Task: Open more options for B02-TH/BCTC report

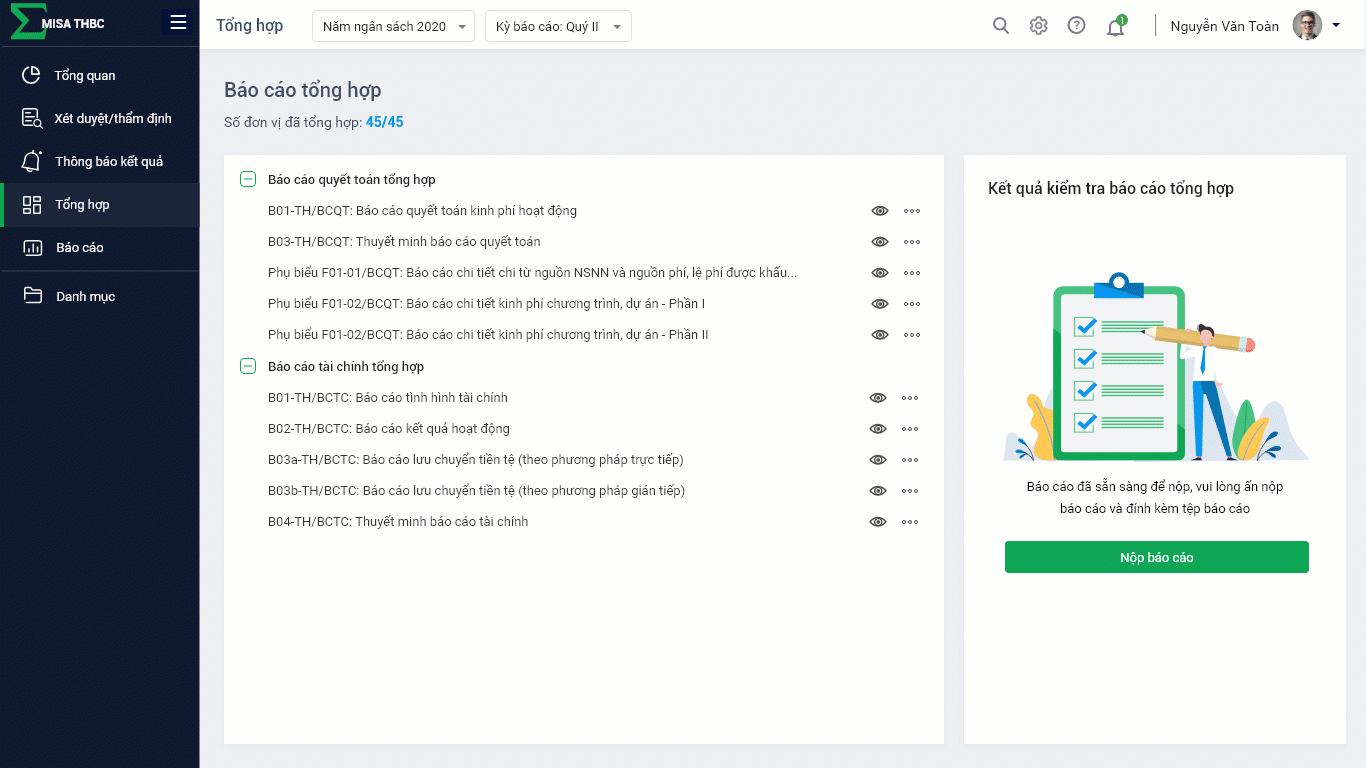Action: click(909, 429)
